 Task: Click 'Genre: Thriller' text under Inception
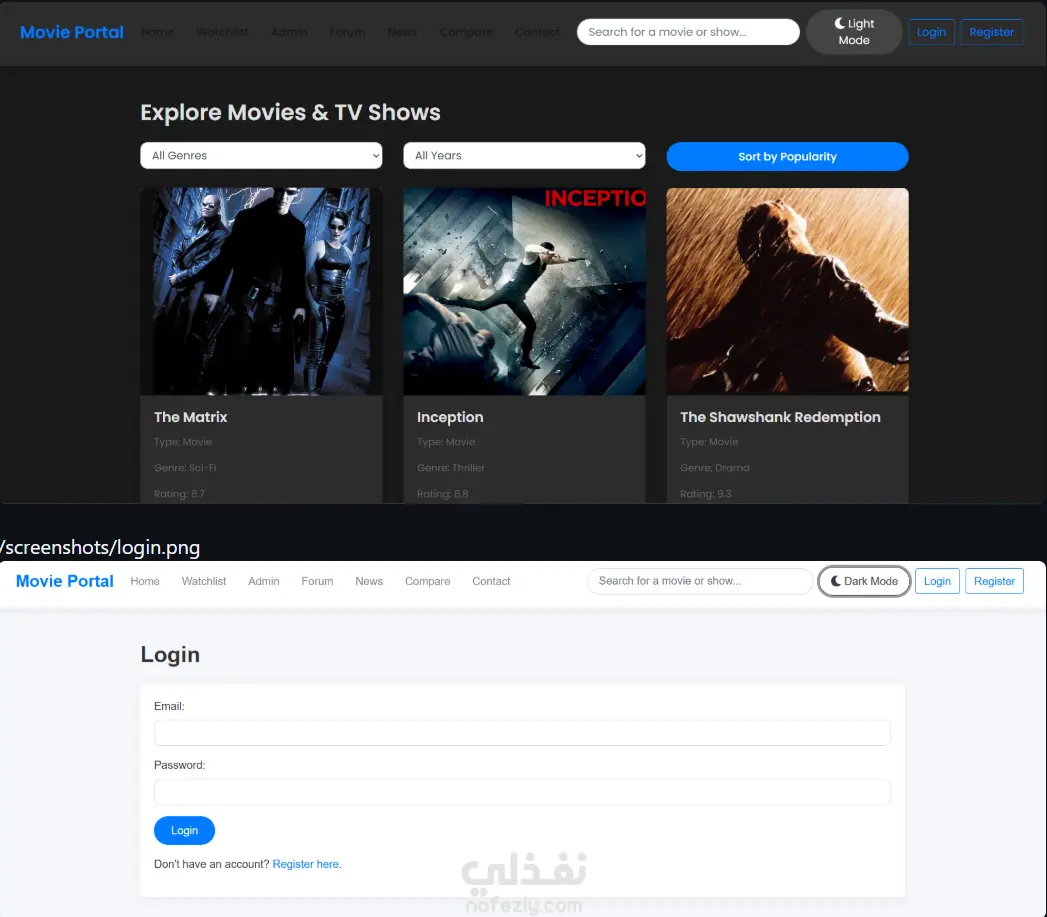click(451, 468)
